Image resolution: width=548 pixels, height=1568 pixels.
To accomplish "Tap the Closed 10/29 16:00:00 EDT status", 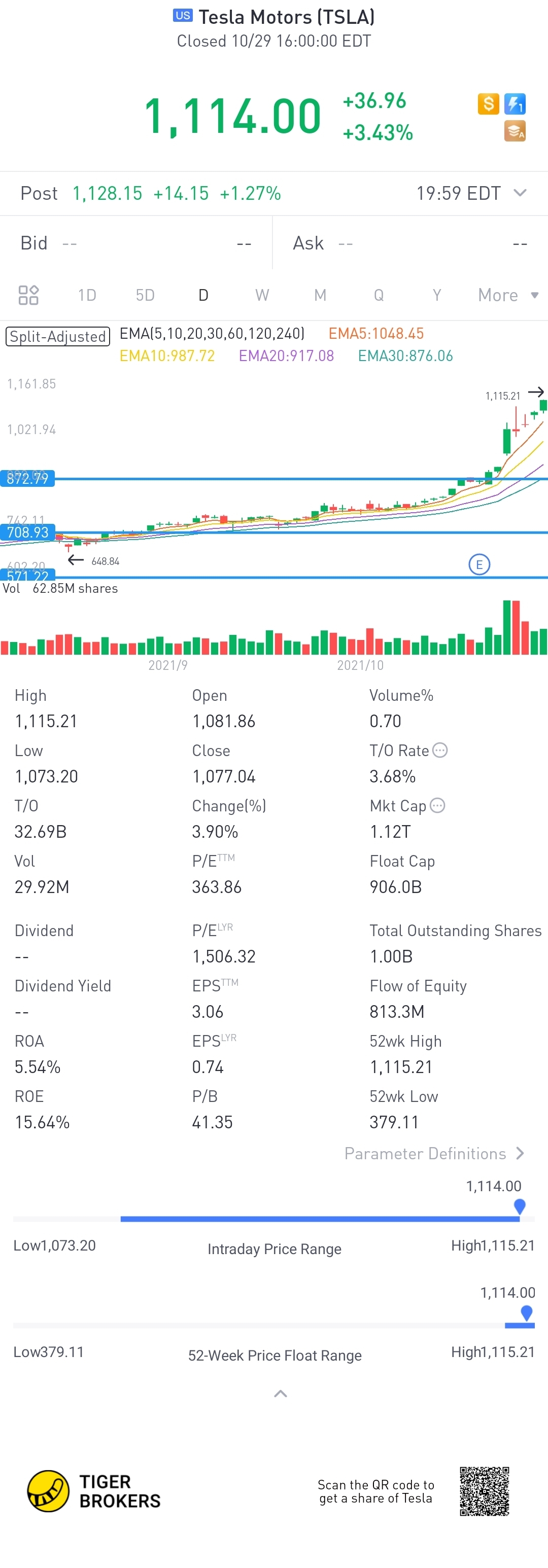I will [274, 41].
